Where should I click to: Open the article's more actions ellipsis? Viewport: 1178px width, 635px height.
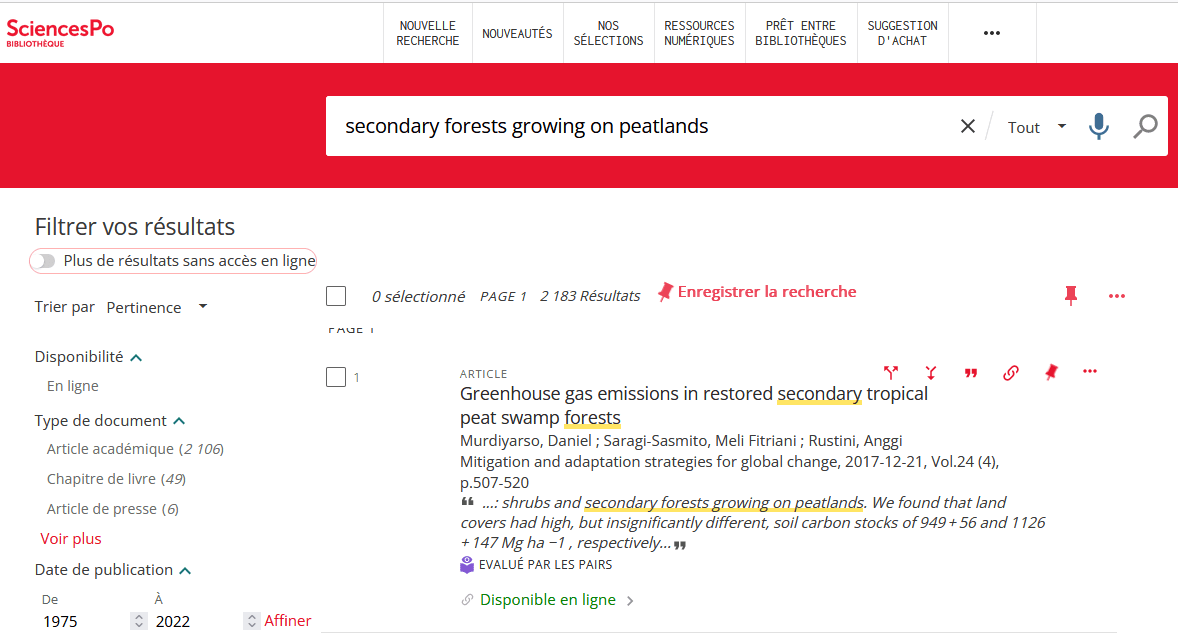tap(1090, 372)
